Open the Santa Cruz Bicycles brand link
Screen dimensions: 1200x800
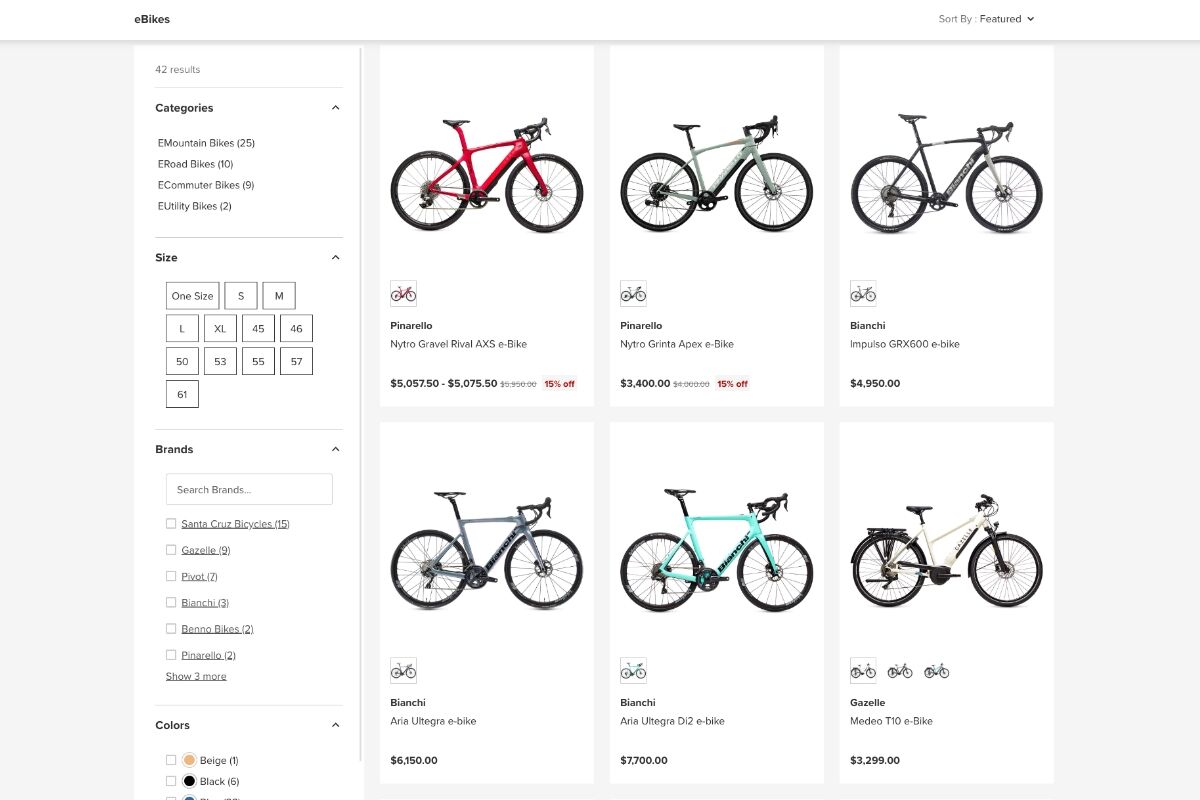point(235,523)
